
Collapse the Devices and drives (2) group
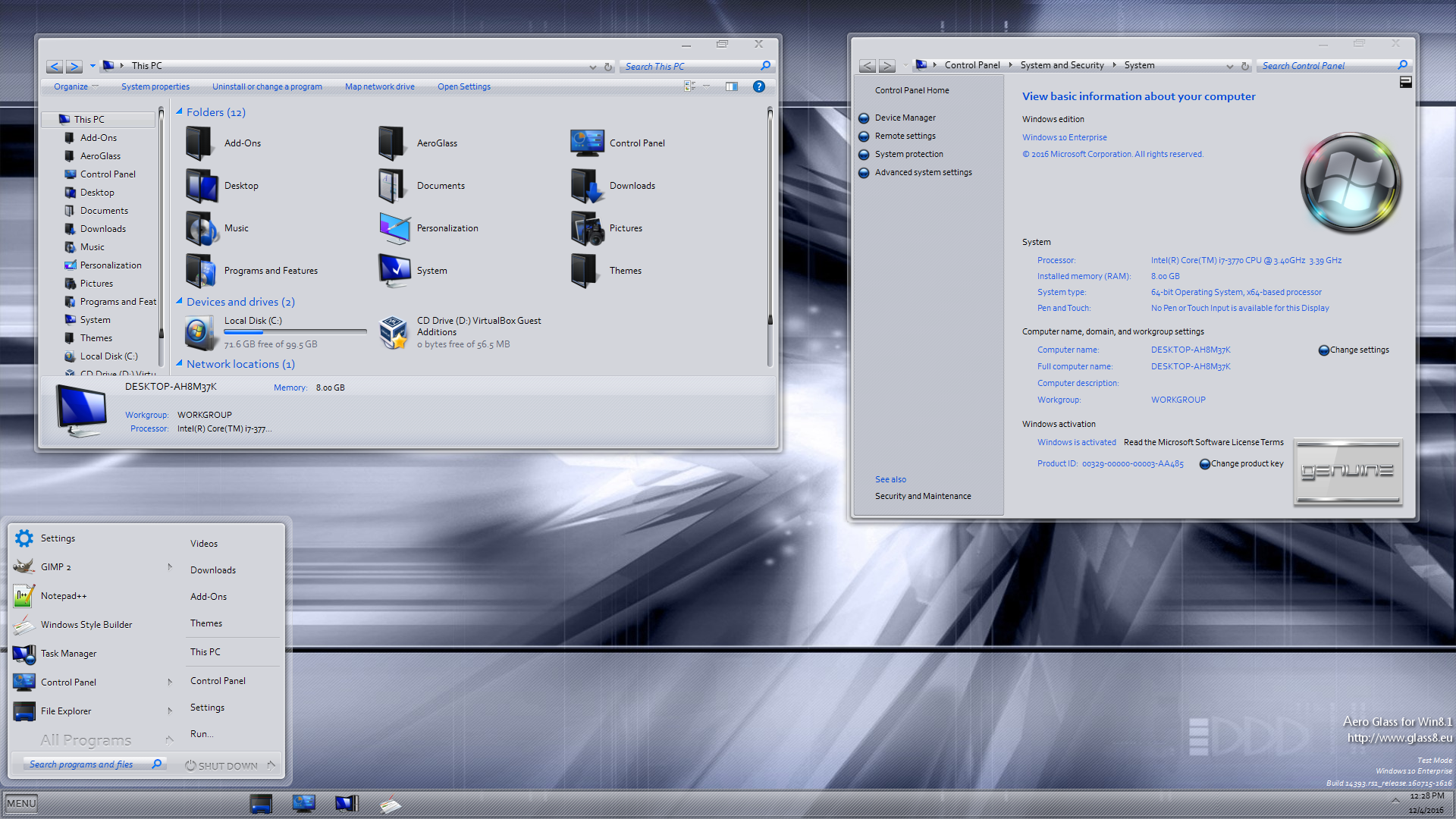click(x=180, y=301)
